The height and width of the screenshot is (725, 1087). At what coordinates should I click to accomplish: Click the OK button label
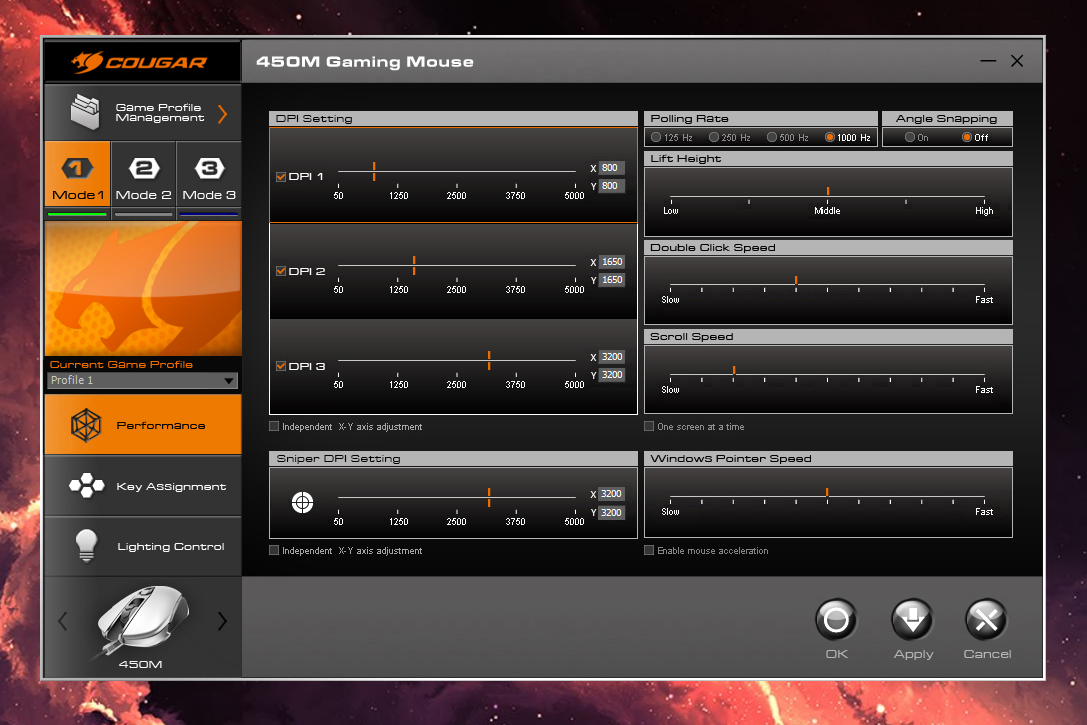837,654
